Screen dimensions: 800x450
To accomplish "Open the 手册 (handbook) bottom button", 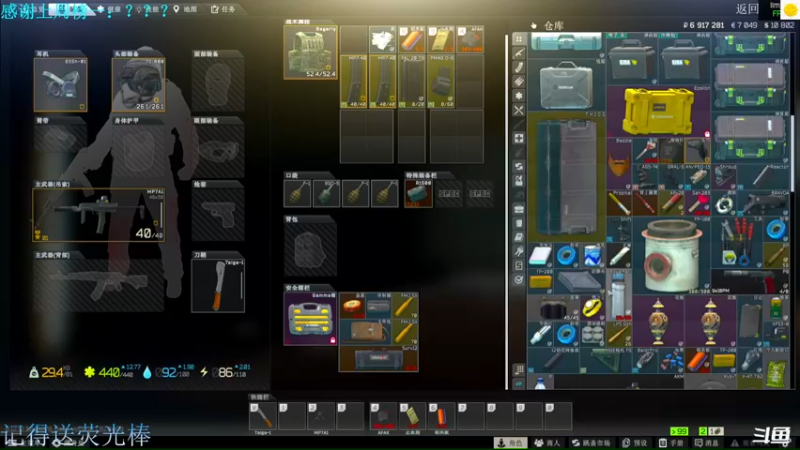I will coord(671,443).
